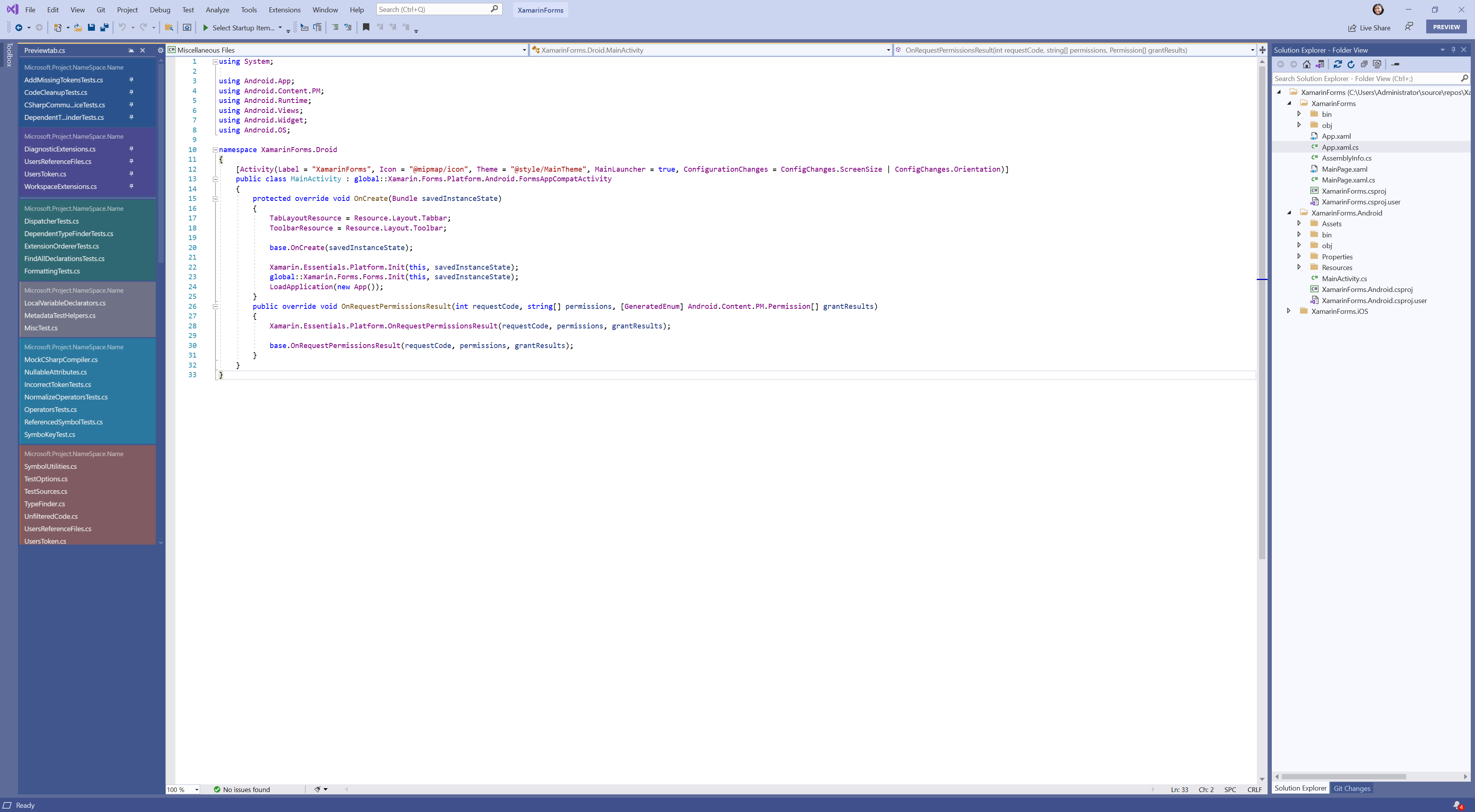Screen dimensions: 1475x812
Task: Toggle pin on DiagnosticExtensions.cs tab
Action: [x=131, y=149]
